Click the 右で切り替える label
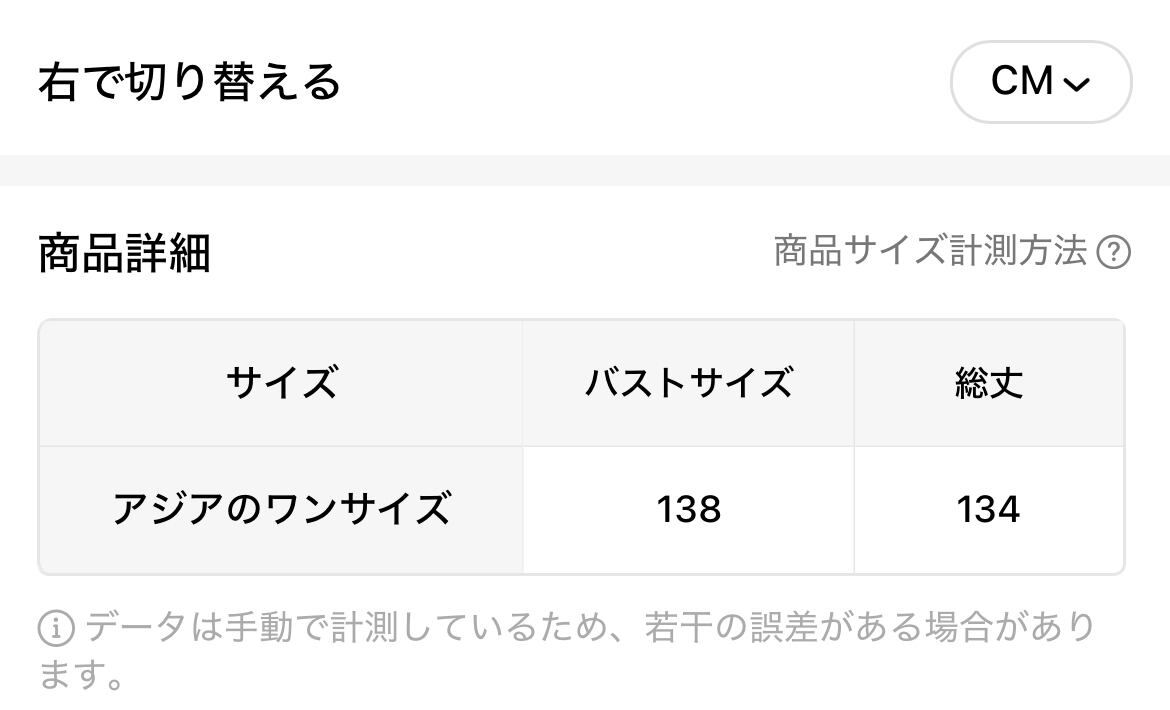The width and height of the screenshot is (1170, 710). tap(190, 82)
